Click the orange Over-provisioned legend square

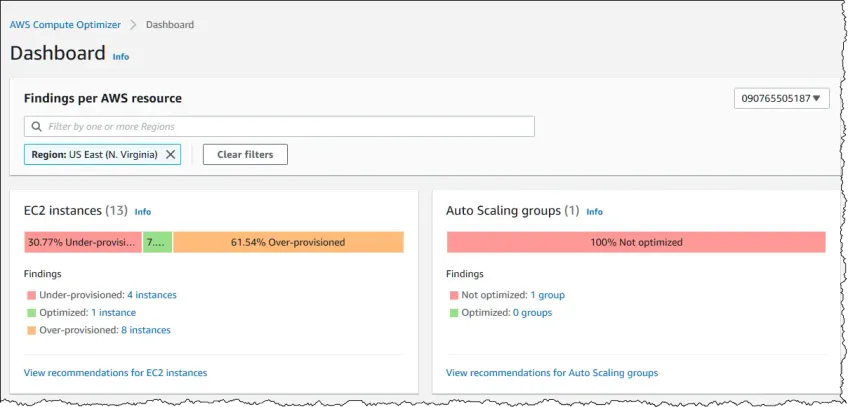coord(31,330)
